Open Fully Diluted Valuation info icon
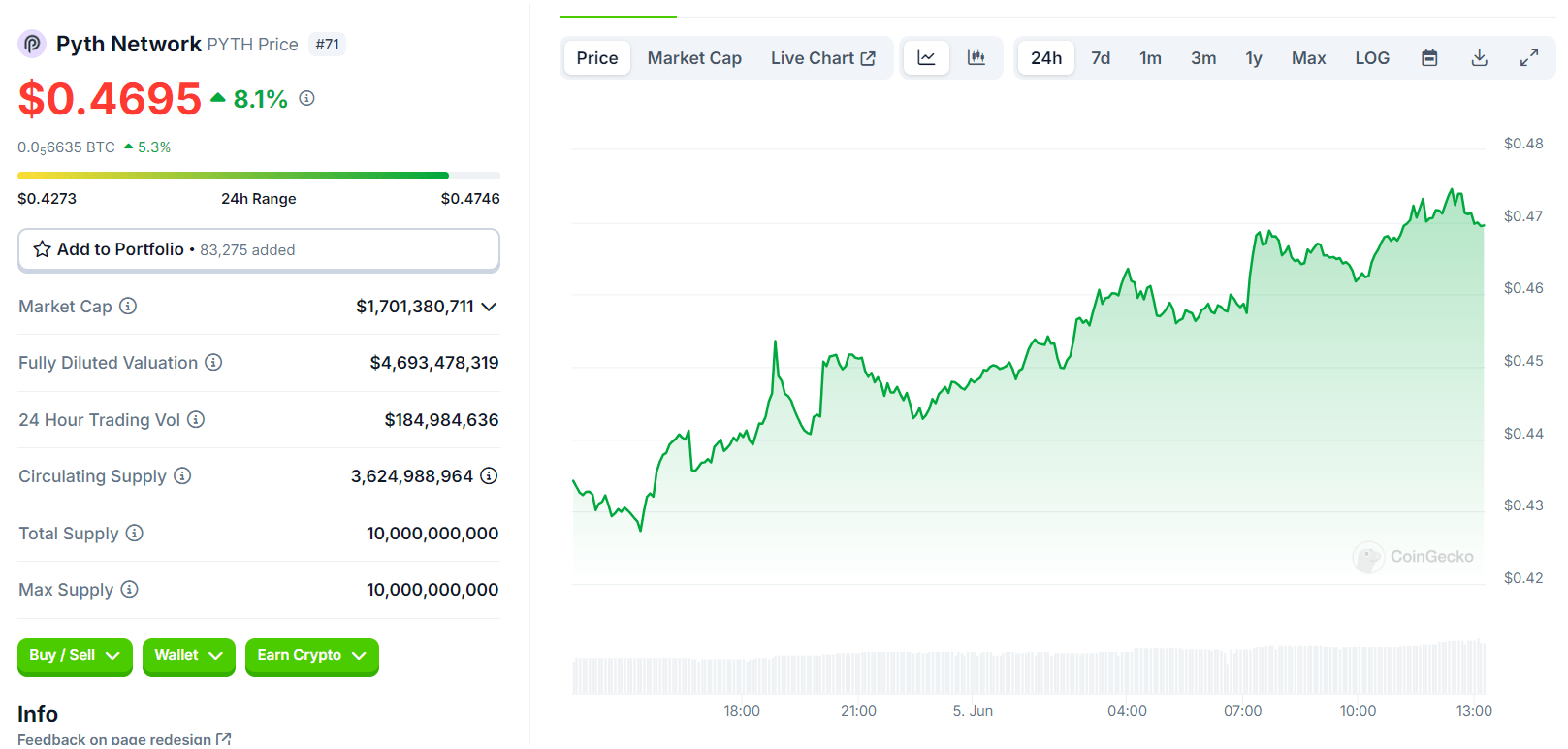Viewport: 1568px width, 749px height. (213, 362)
